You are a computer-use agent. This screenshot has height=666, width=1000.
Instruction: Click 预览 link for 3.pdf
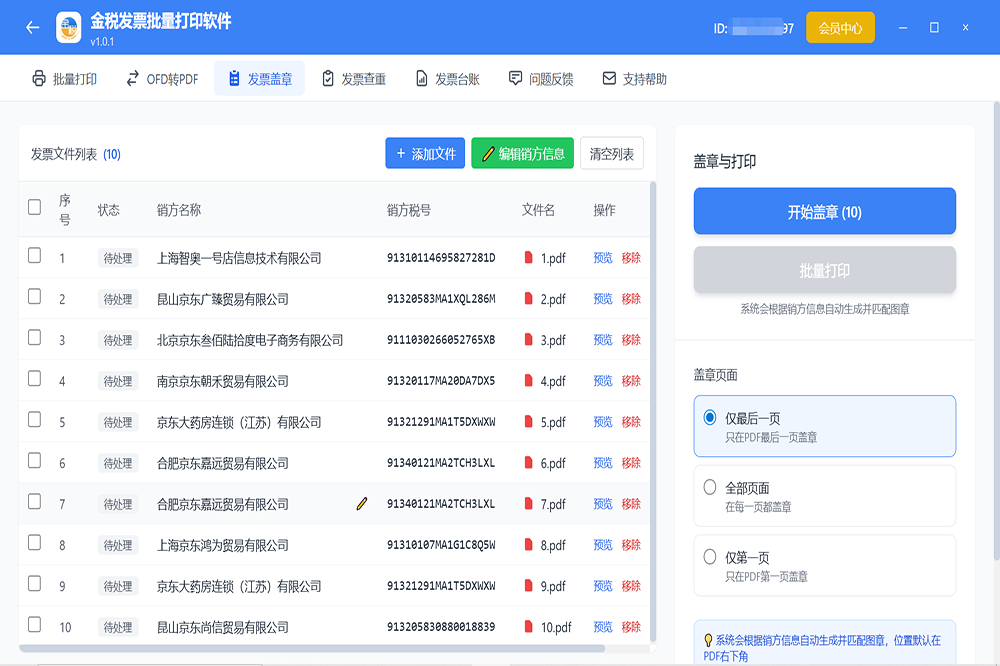point(603,340)
